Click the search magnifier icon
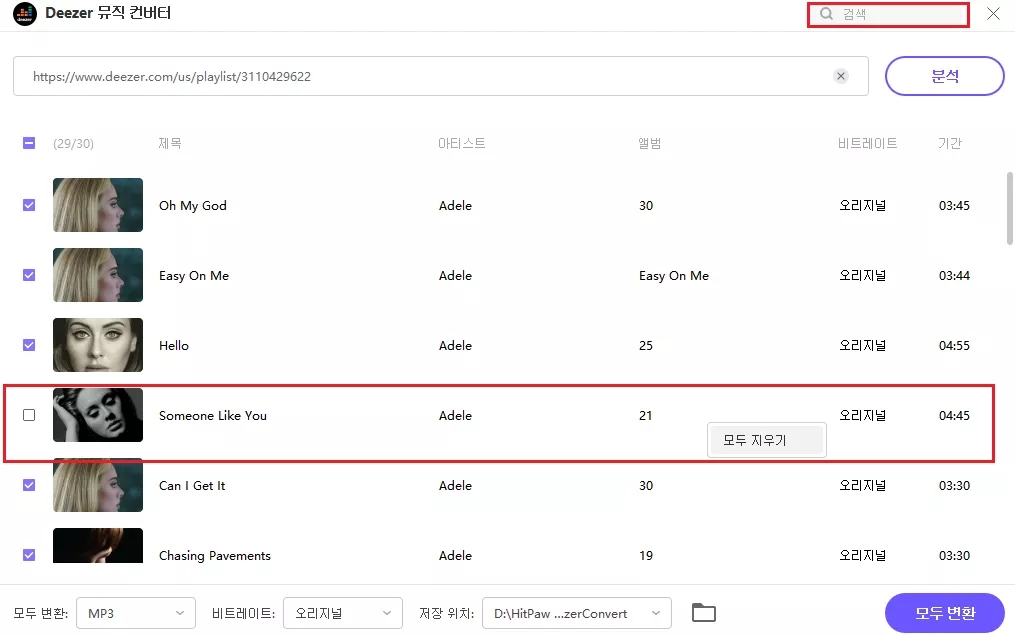The height and width of the screenshot is (635, 1015). (x=826, y=14)
